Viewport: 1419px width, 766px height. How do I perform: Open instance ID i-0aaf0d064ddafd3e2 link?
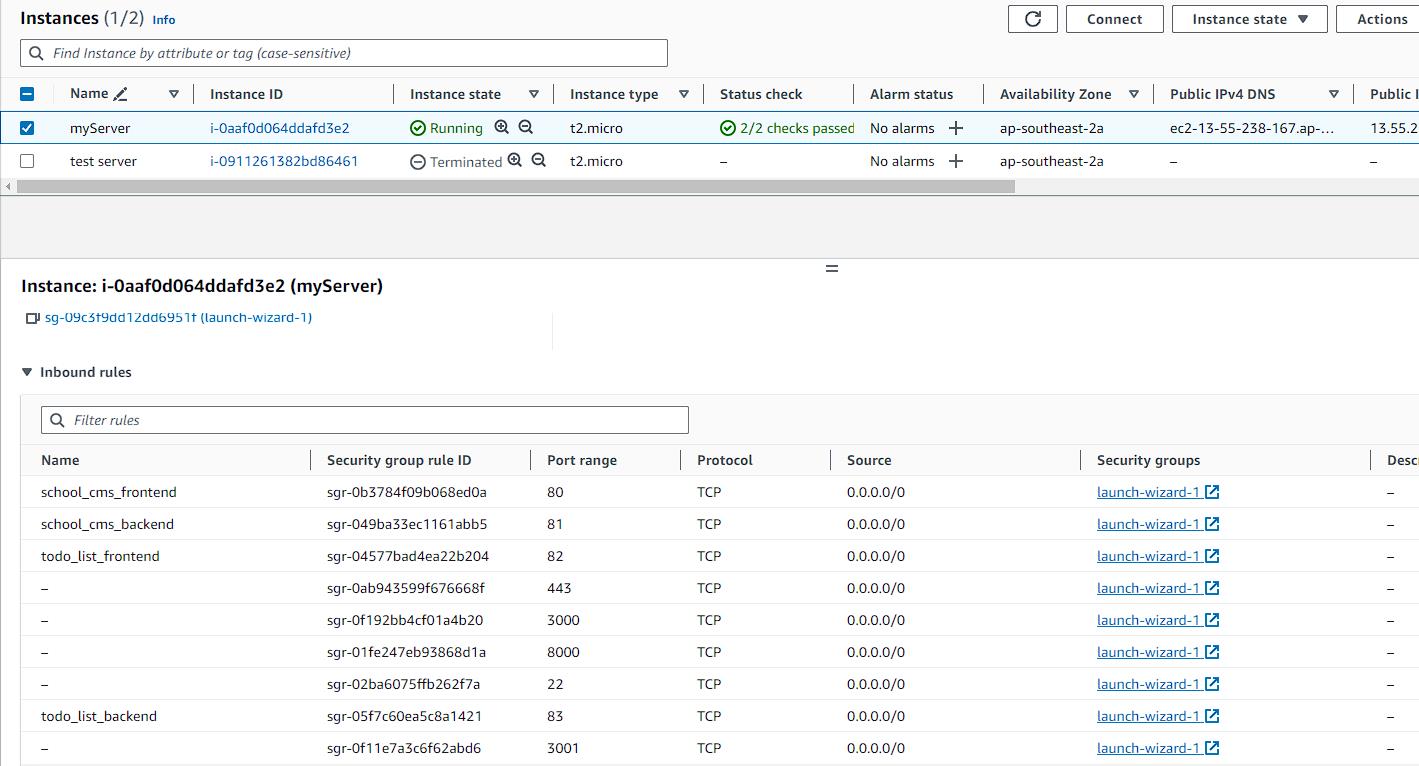pyautogui.click(x=279, y=128)
